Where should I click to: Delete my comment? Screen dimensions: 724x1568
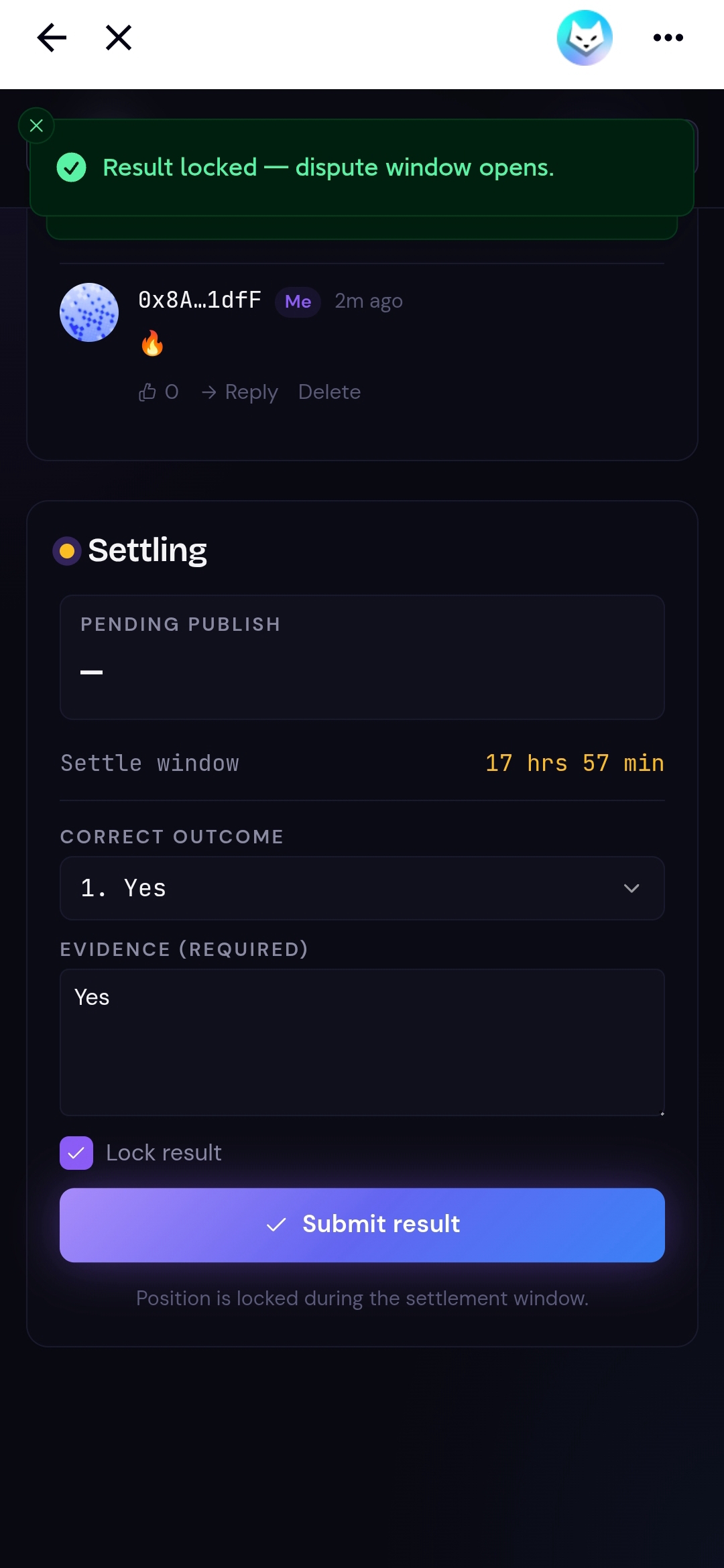(x=329, y=391)
